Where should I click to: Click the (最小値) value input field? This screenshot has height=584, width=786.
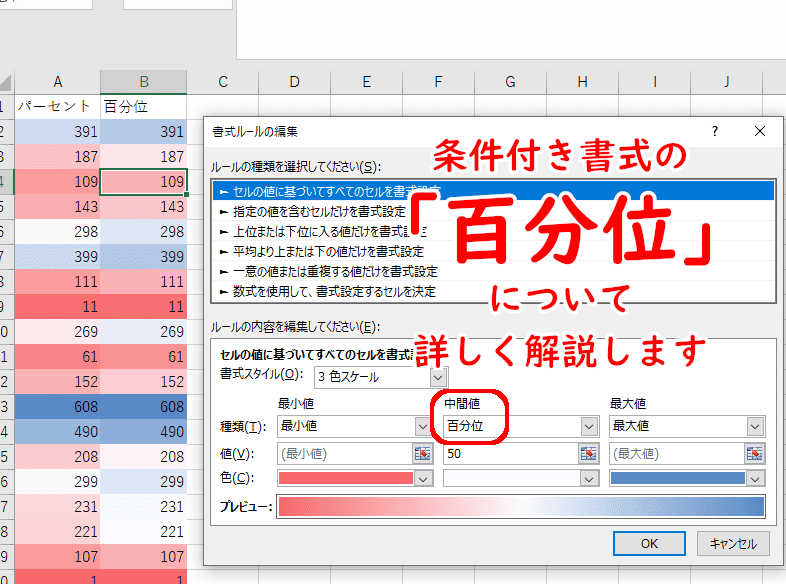[345, 454]
